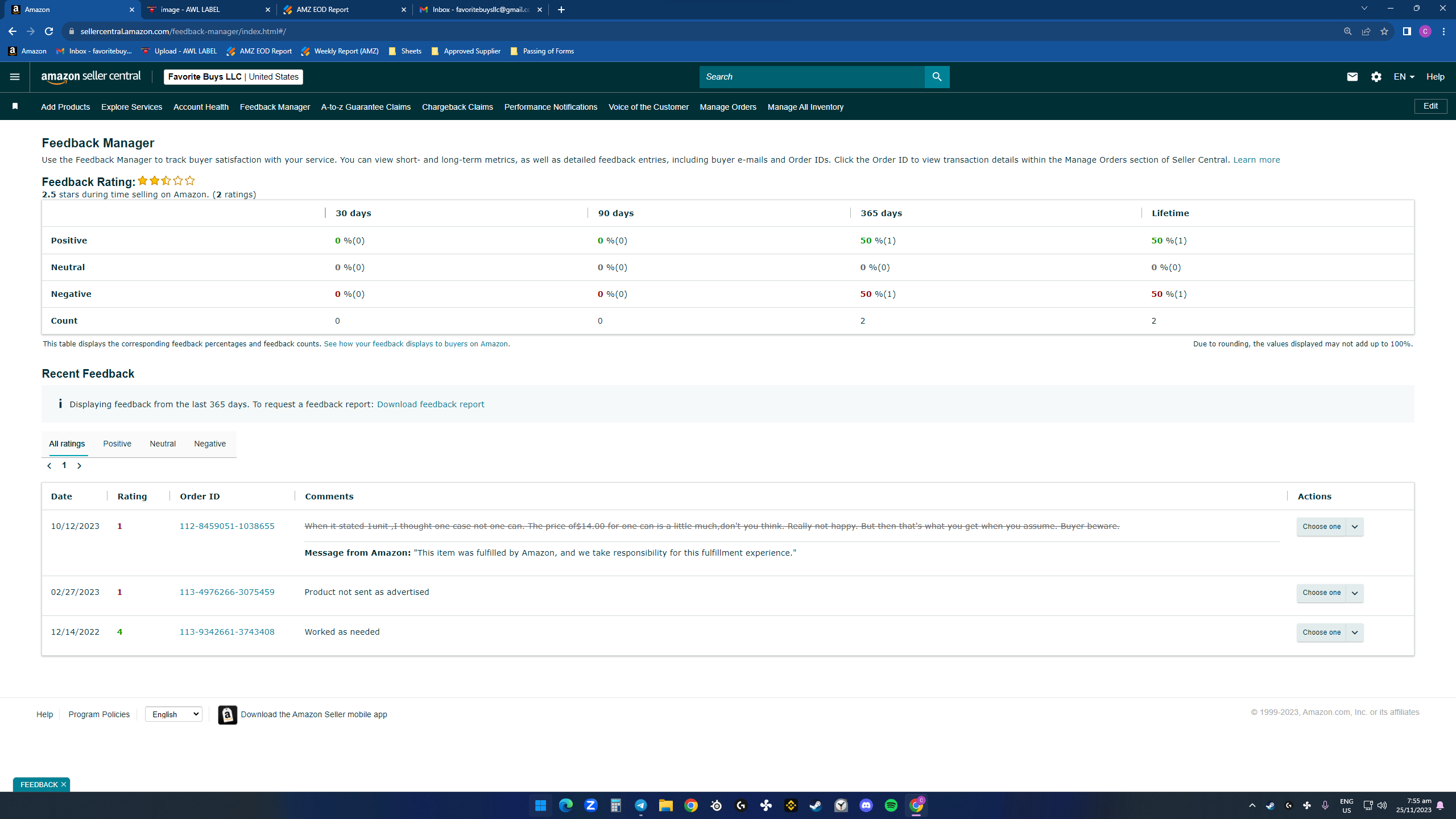Go to next feedback page arrow
The width and height of the screenshot is (1456, 819).
[79, 466]
